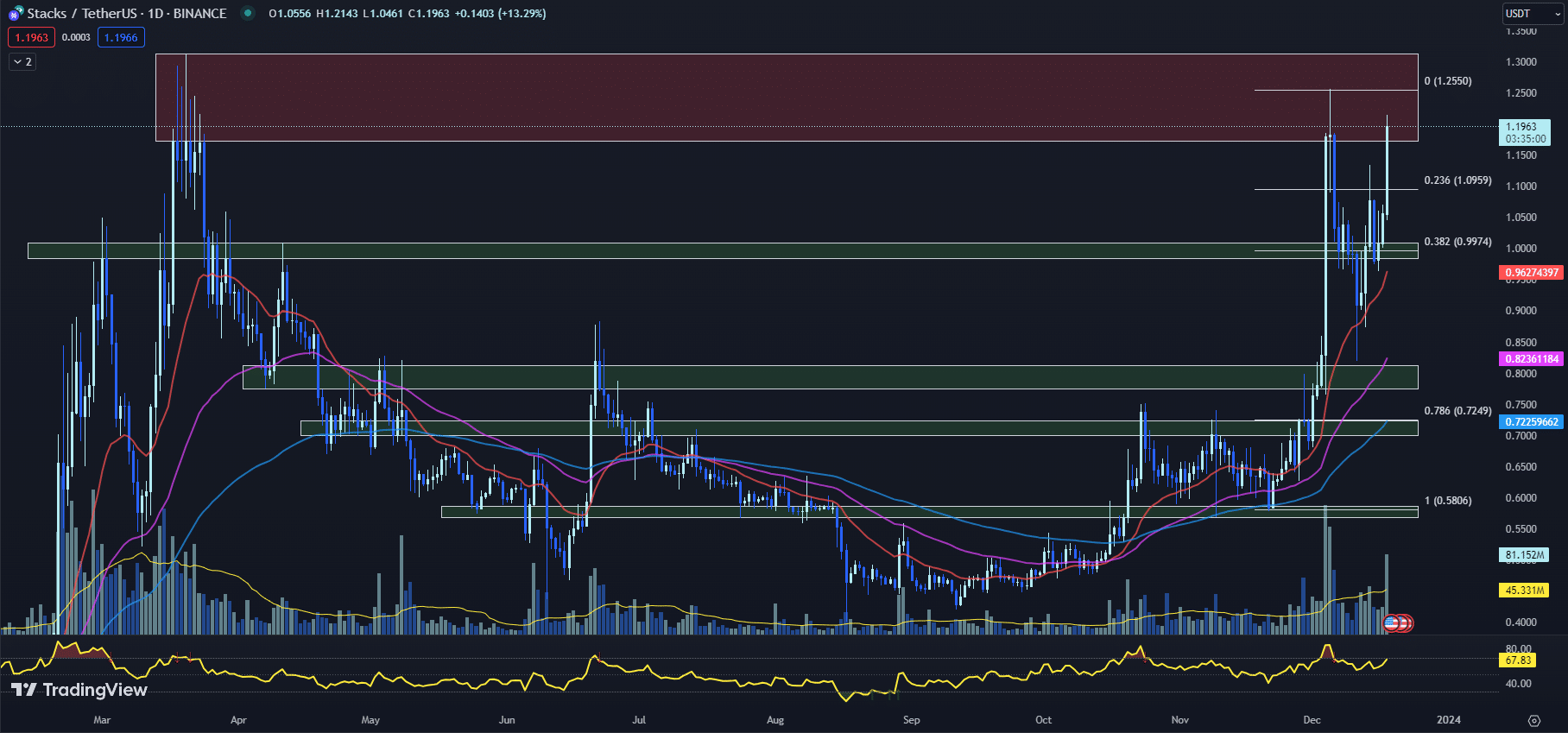Click the US flag economic event marker
The image size is (1568, 733).
[1390, 622]
